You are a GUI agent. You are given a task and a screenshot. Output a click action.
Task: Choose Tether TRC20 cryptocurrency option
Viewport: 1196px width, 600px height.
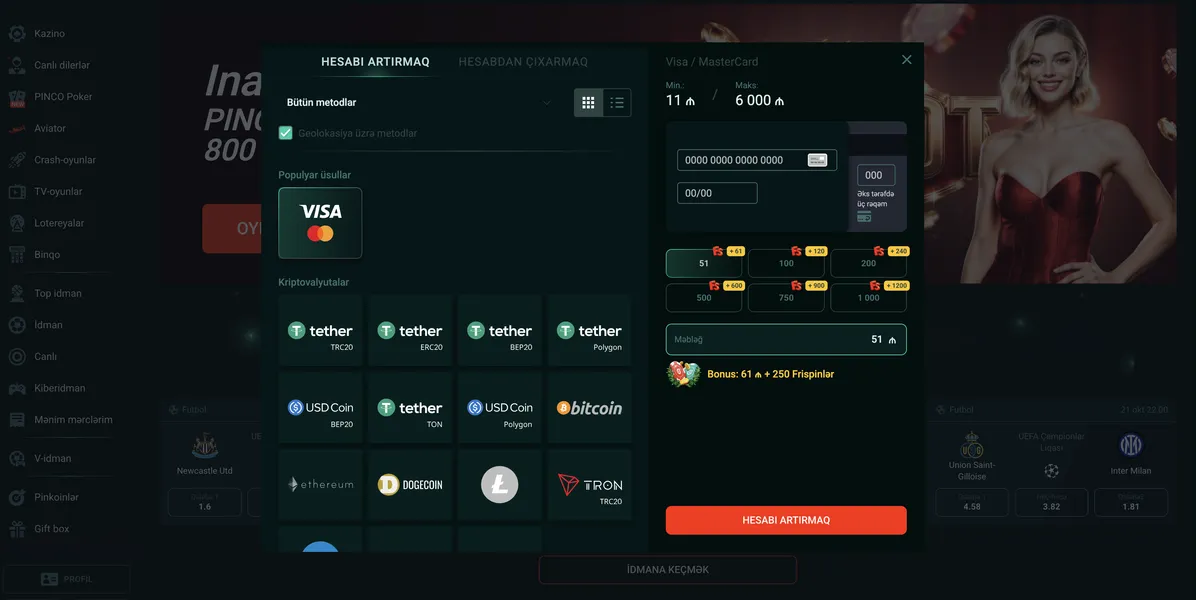pos(320,331)
